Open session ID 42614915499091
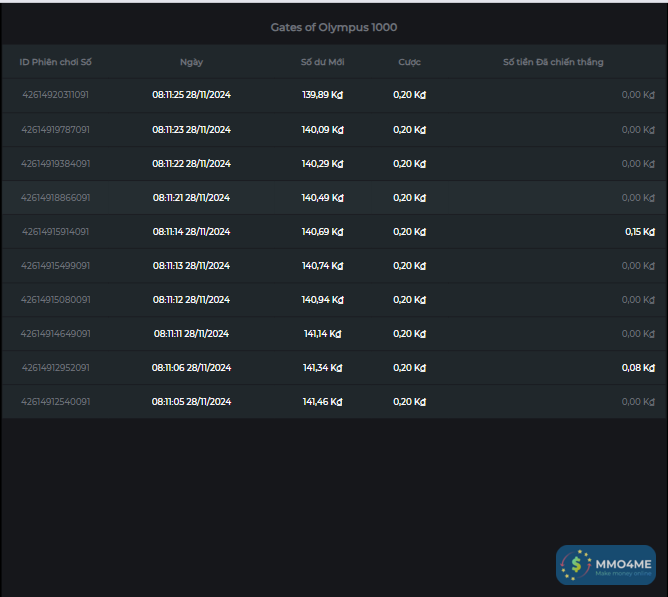 55,265
